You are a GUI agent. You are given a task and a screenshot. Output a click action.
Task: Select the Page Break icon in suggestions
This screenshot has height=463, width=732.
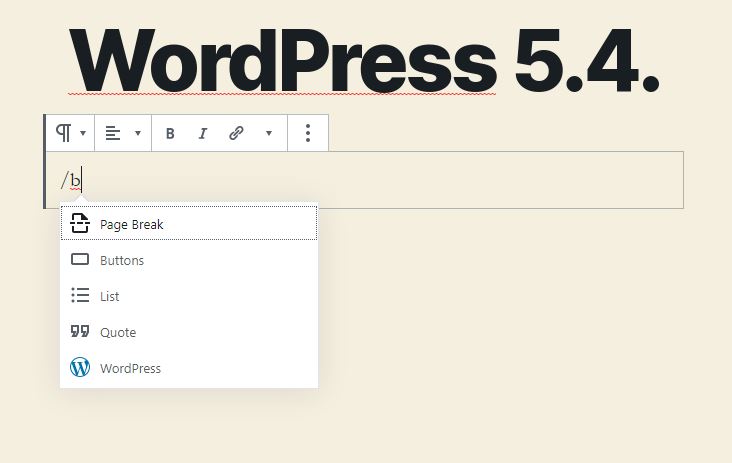[x=80, y=224]
